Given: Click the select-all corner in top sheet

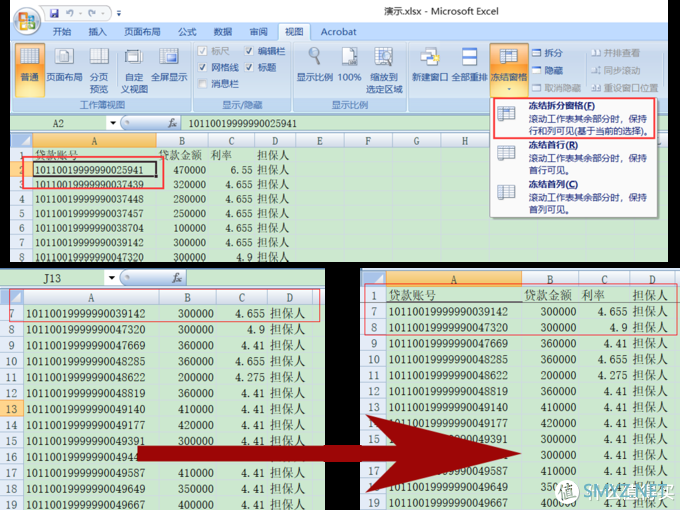Looking at the screenshot, I should pyautogui.click(x=22, y=141).
